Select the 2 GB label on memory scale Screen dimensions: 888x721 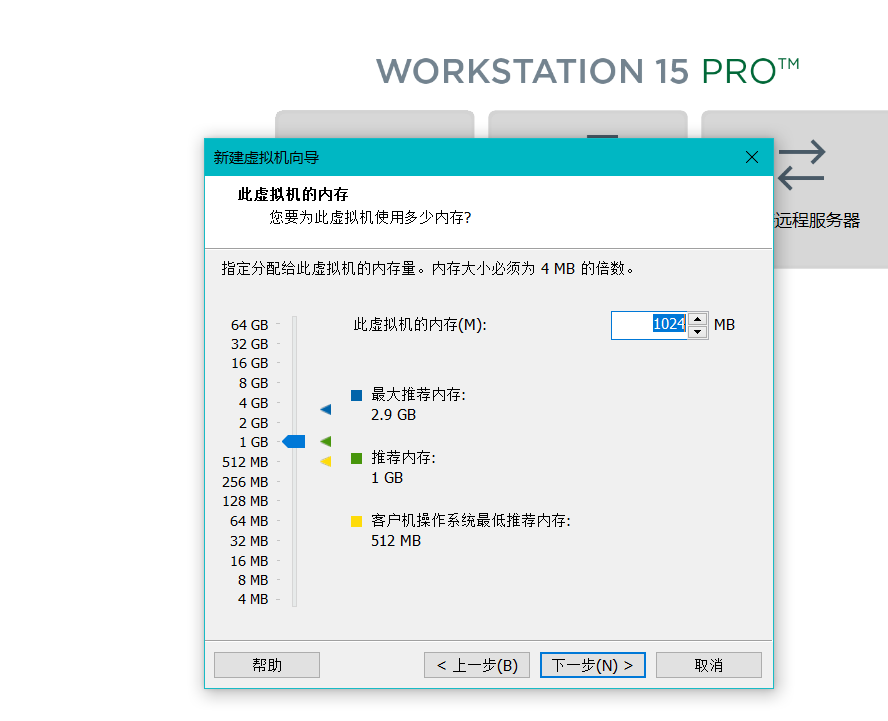(253, 423)
